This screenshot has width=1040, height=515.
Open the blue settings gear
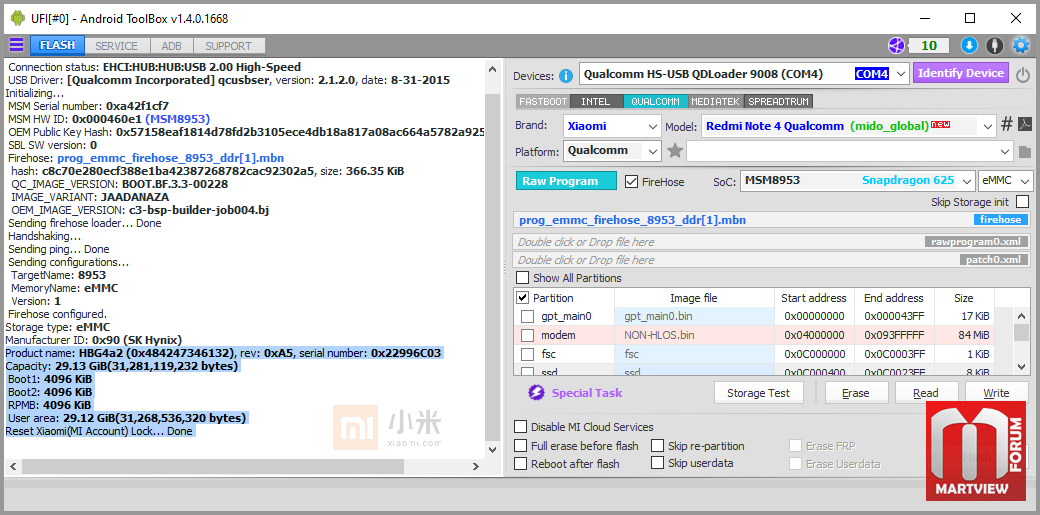[x=1020, y=46]
